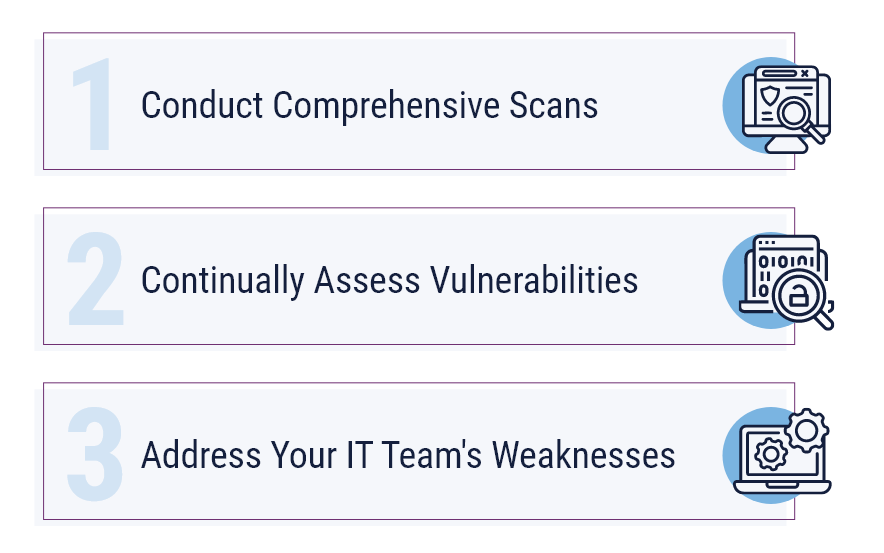Click the large faded number 1

tap(92, 104)
